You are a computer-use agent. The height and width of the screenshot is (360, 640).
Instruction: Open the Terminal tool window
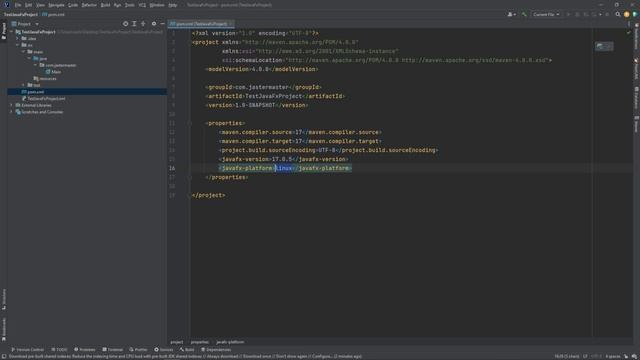click(x=113, y=350)
